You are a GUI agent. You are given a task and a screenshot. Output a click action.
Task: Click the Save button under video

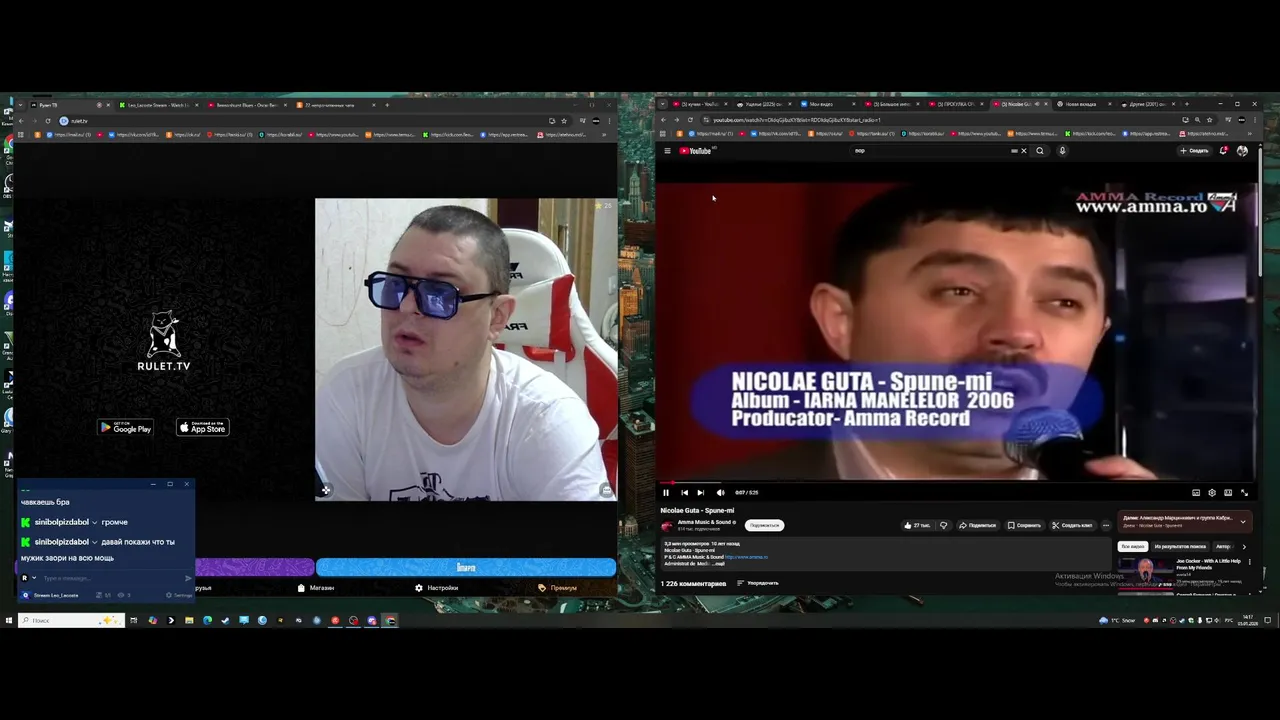pyautogui.click(x=1024, y=525)
